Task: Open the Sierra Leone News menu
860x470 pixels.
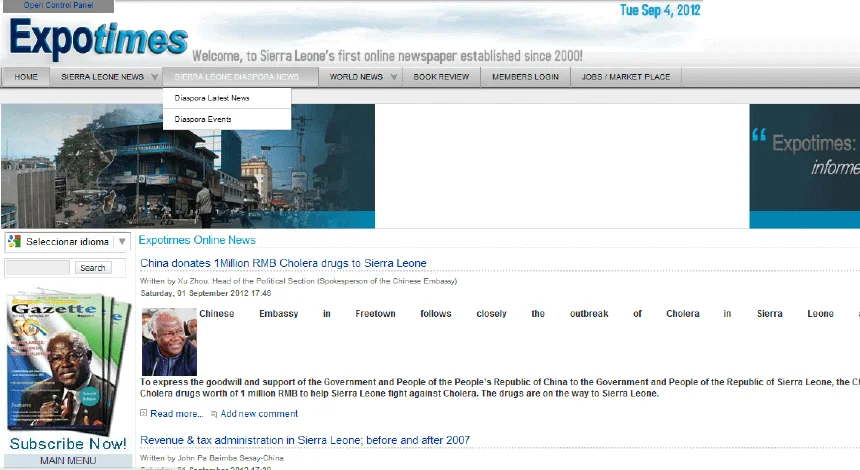Action: click(x=103, y=77)
